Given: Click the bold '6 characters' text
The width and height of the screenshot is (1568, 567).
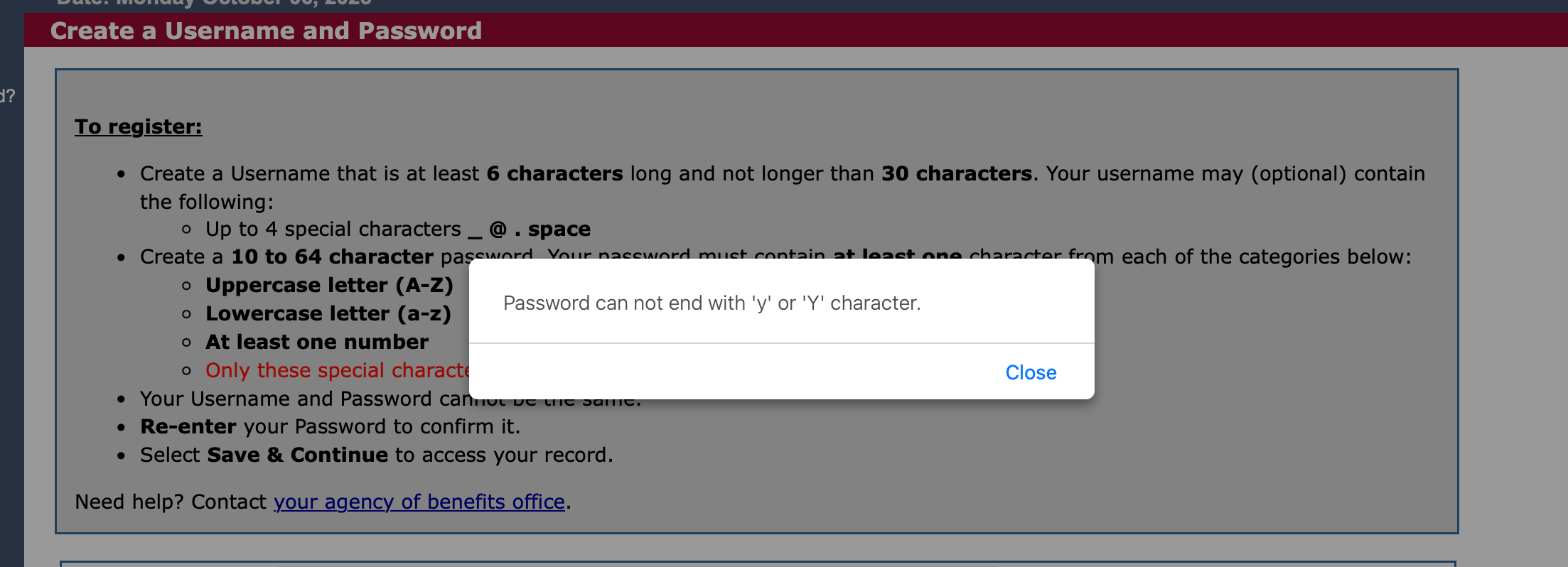Looking at the screenshot, I should pyautogui.click(x=554, y=173).
